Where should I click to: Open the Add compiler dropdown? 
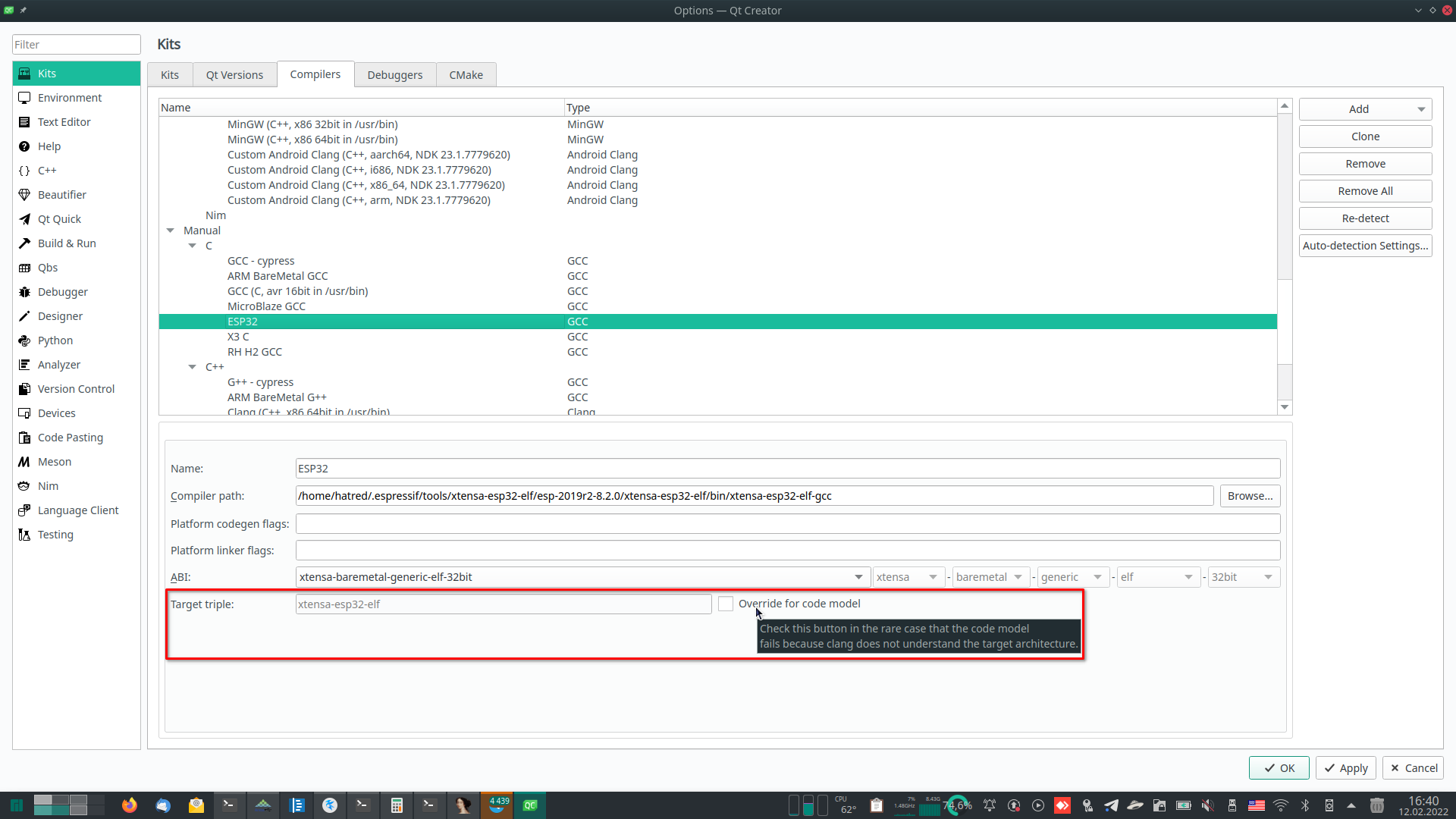(x=1365, y=109)
